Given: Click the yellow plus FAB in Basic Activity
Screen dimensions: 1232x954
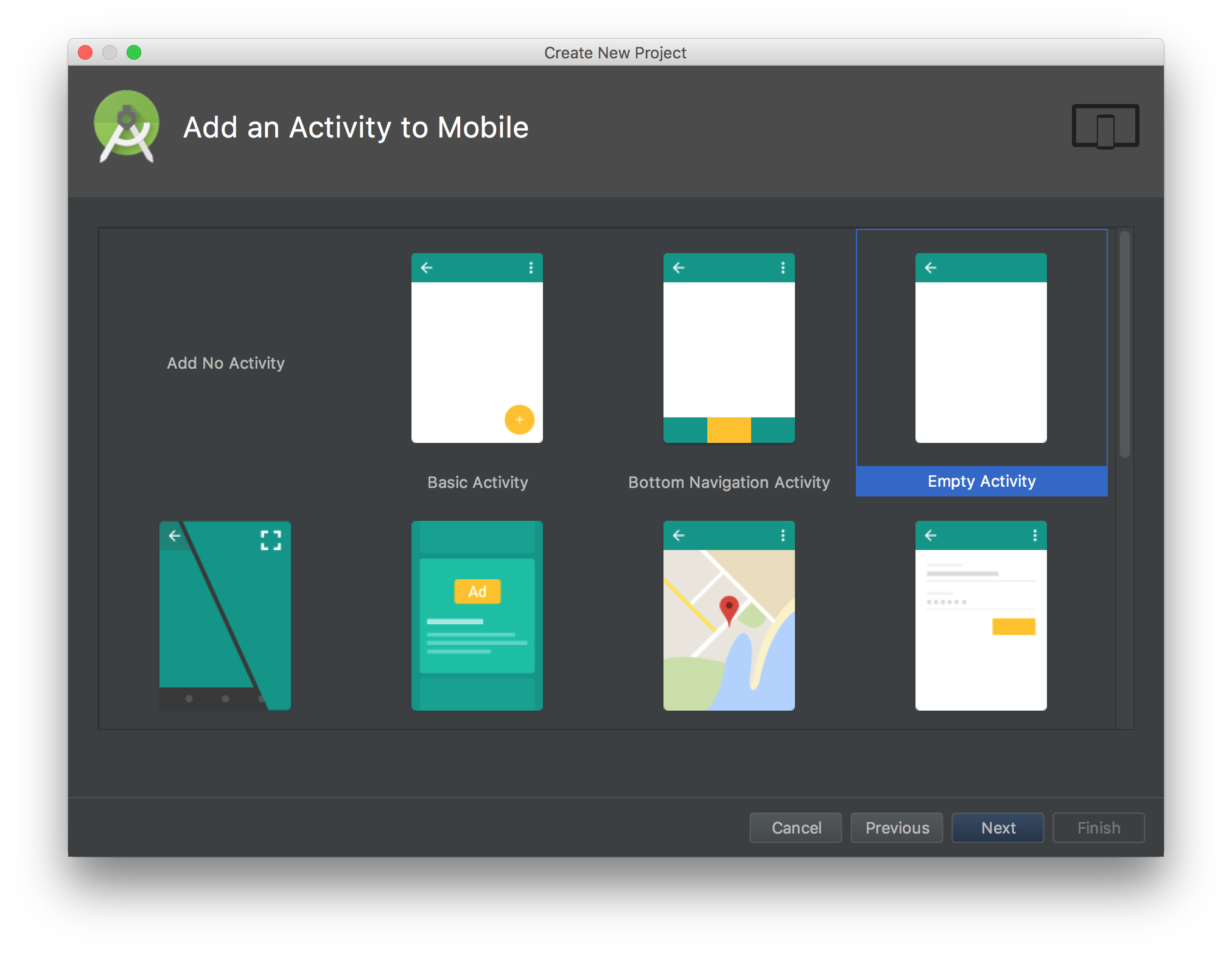Looking at the screenshot, I should (519, 420).
